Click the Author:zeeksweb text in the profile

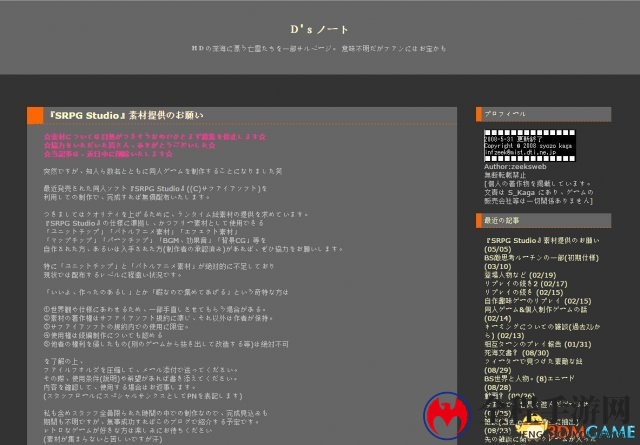click(x=515, y=167)
